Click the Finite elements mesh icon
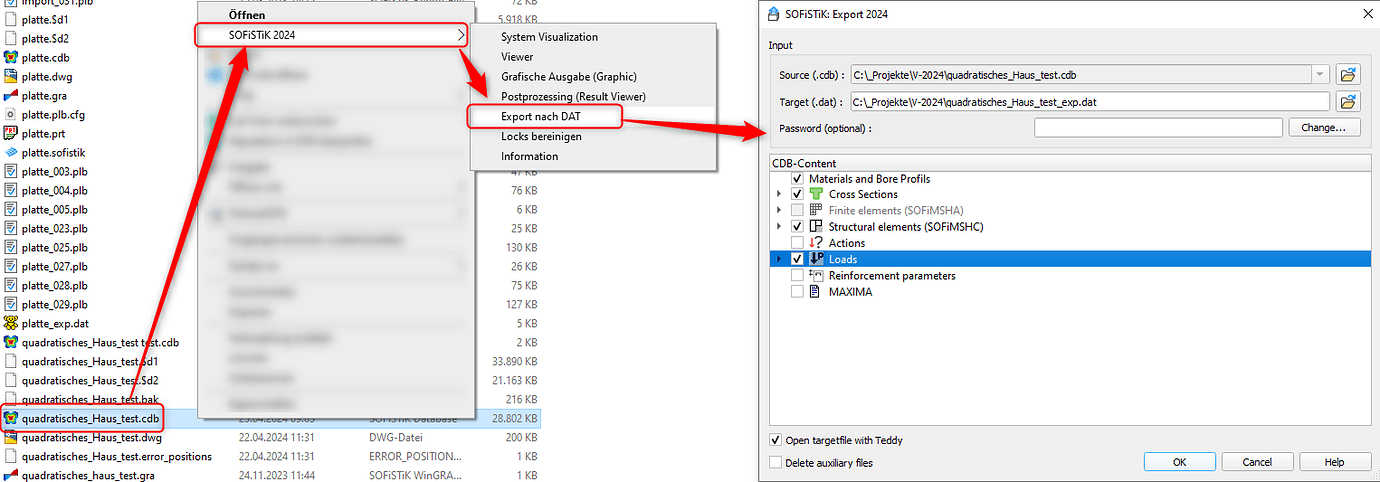This screenshot has width=1380, height=482. [x=816, y=210]
